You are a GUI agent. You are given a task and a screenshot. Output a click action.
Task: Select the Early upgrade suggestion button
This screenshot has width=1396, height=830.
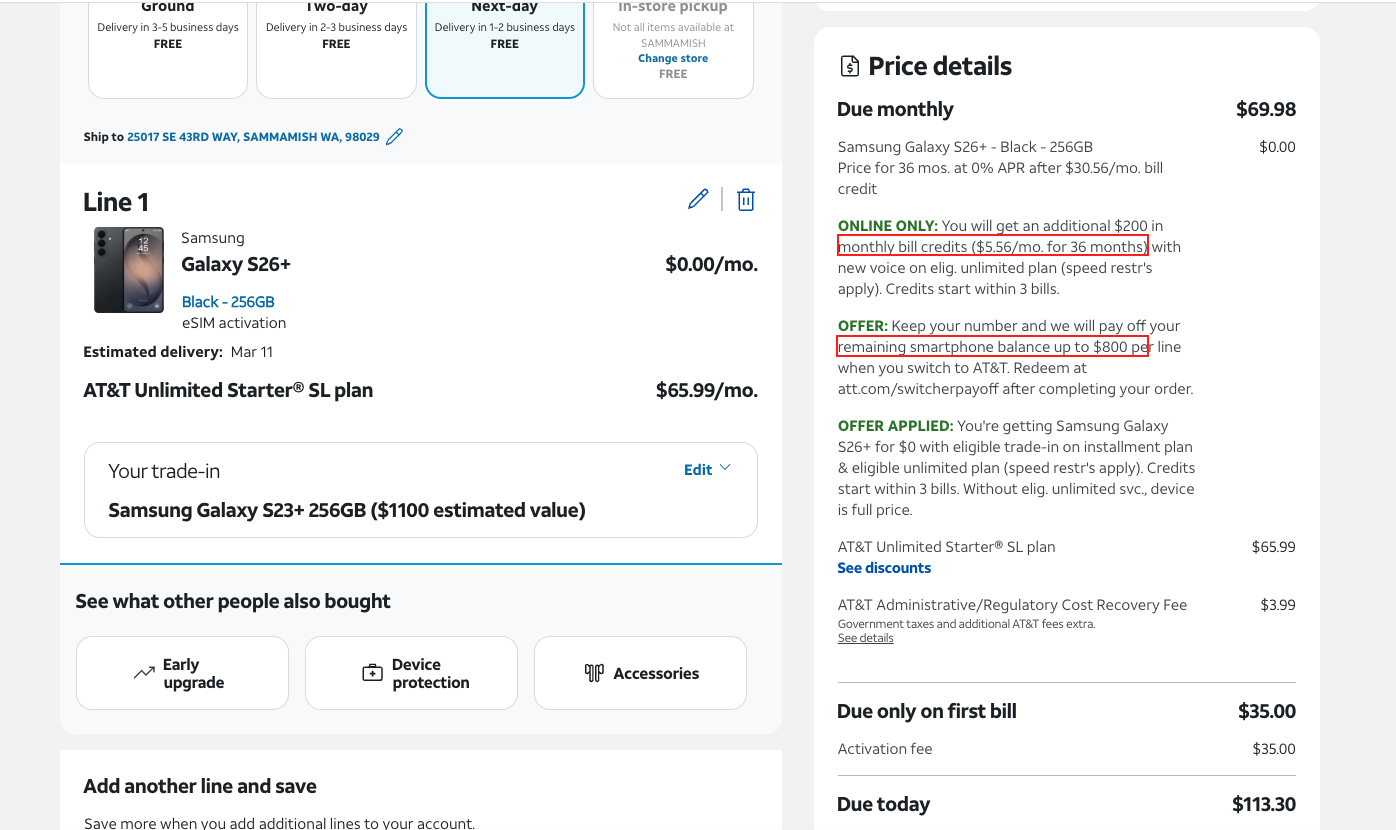pyautogui.click(x=182, y=673)
